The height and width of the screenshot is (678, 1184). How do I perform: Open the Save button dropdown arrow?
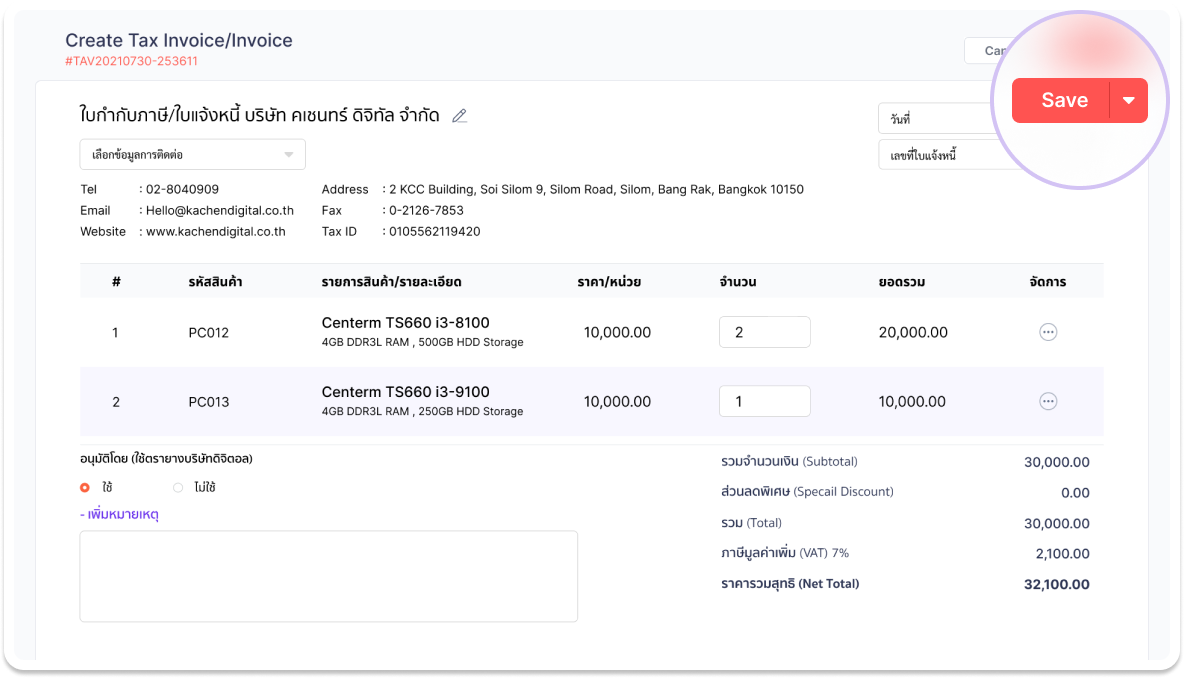point(1129,101)
